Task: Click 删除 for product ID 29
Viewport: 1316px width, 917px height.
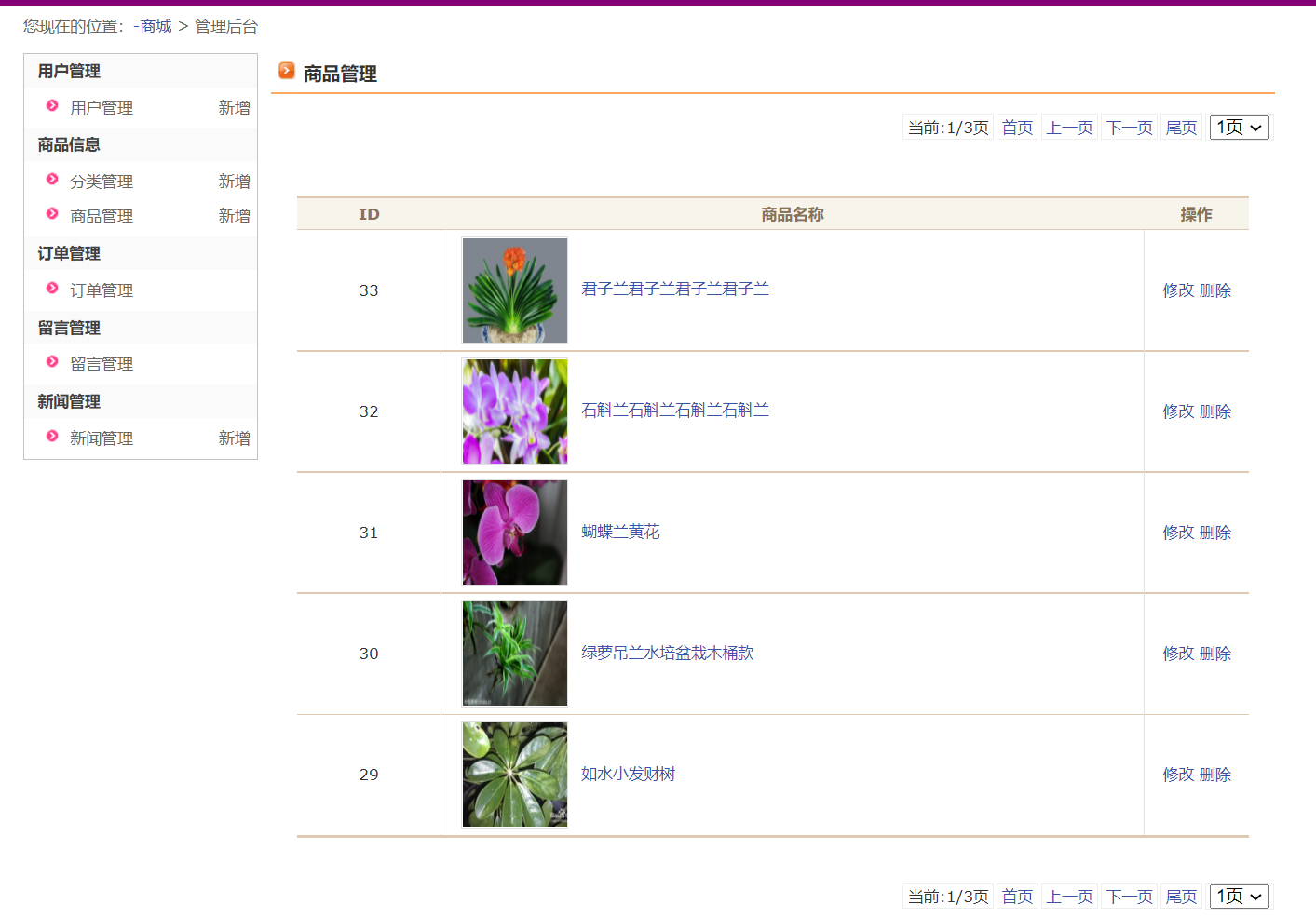Action: coord(1215,775)
